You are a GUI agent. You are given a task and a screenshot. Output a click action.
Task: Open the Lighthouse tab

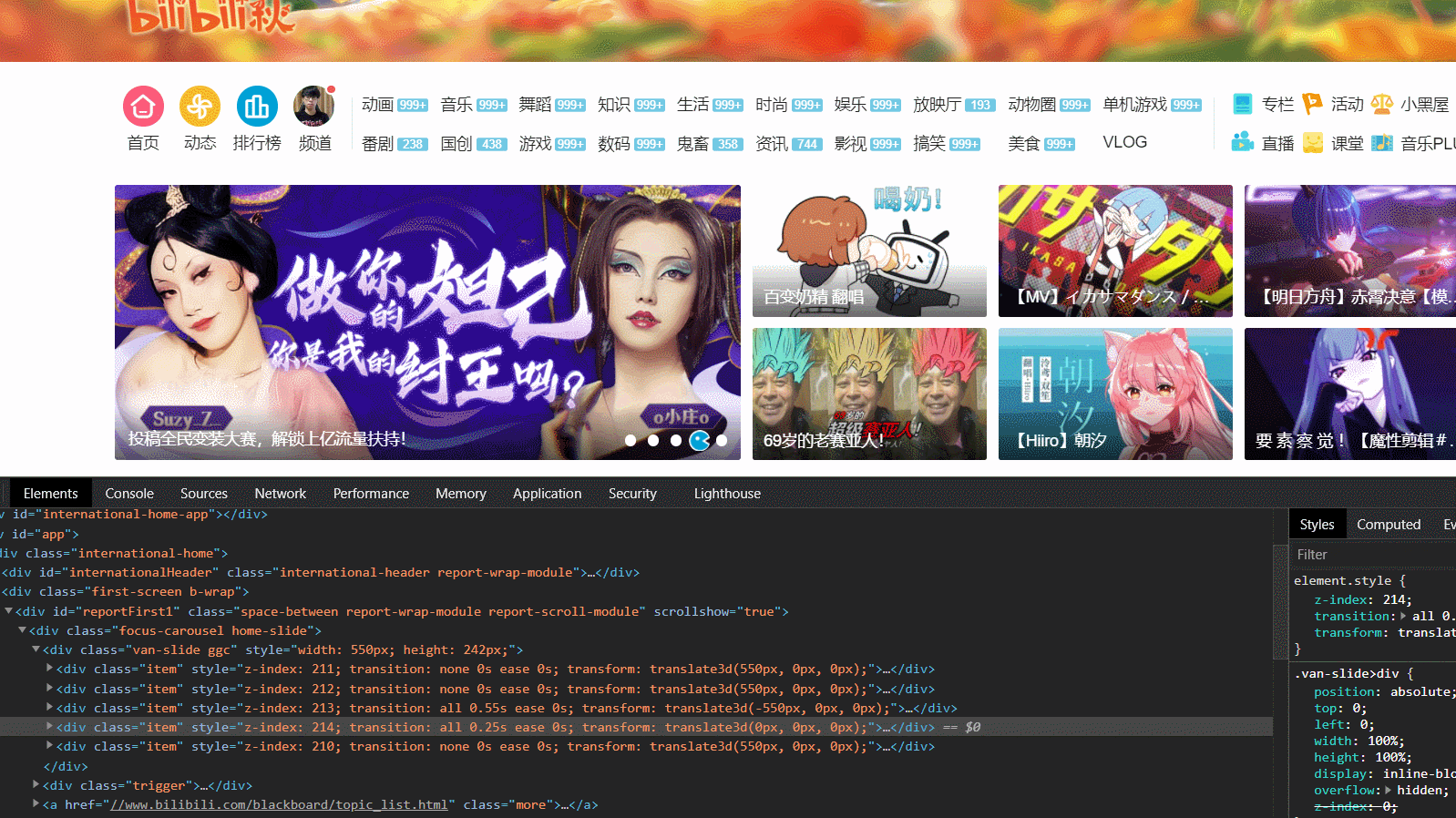click(727, 494)
